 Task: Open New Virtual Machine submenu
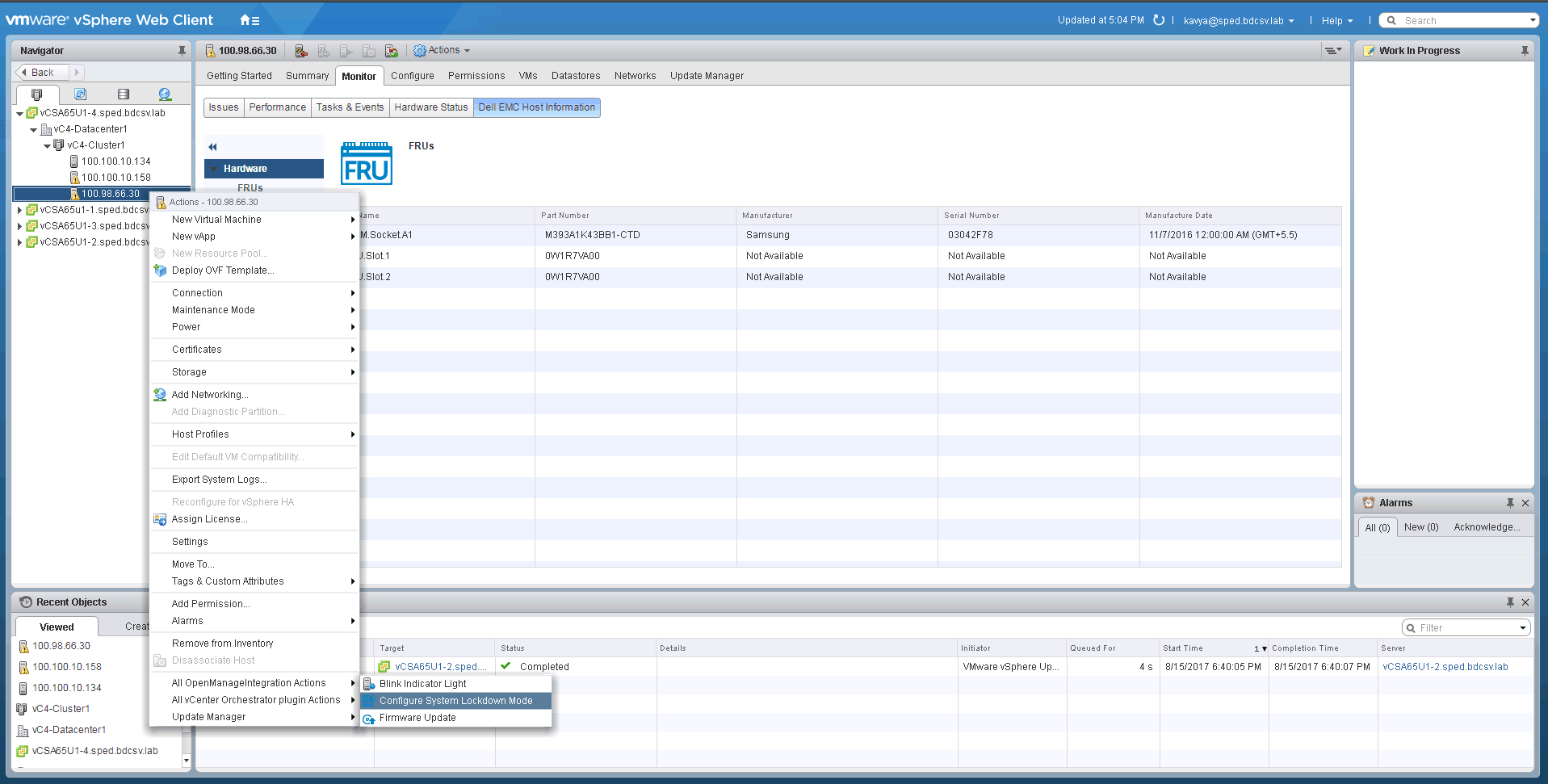tap(254, 220)
